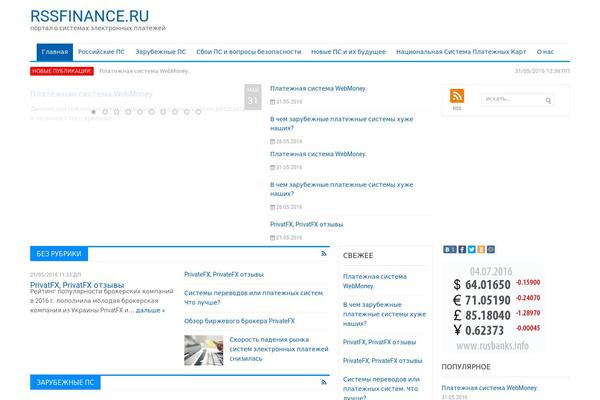The height and width of the screenshot is (400, 600).
Task: Click the grey 31 date badge
Action: [253, 97]
